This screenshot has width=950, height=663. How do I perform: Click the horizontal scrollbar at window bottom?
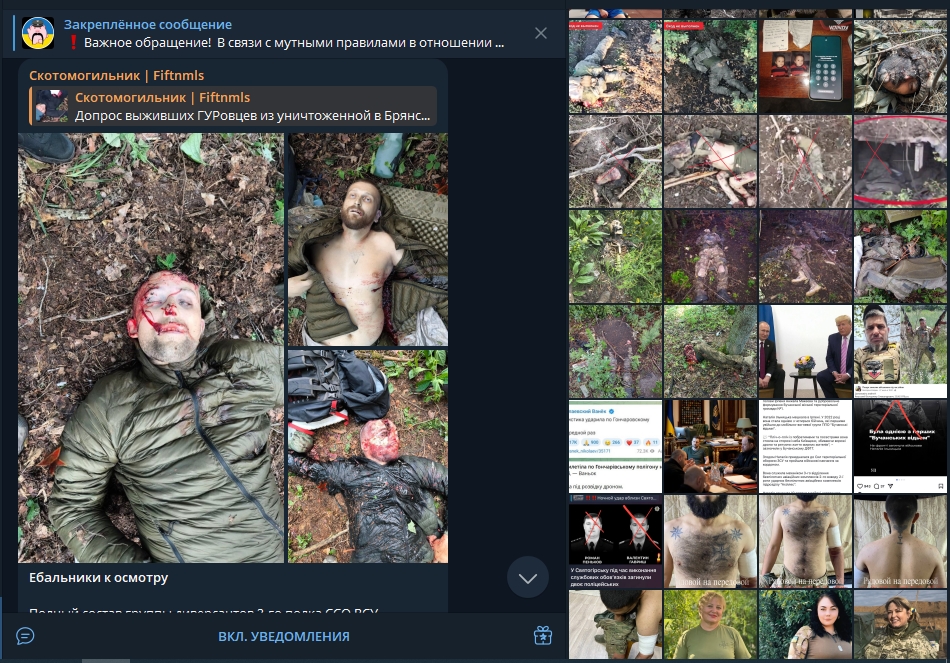pos(106,661)
